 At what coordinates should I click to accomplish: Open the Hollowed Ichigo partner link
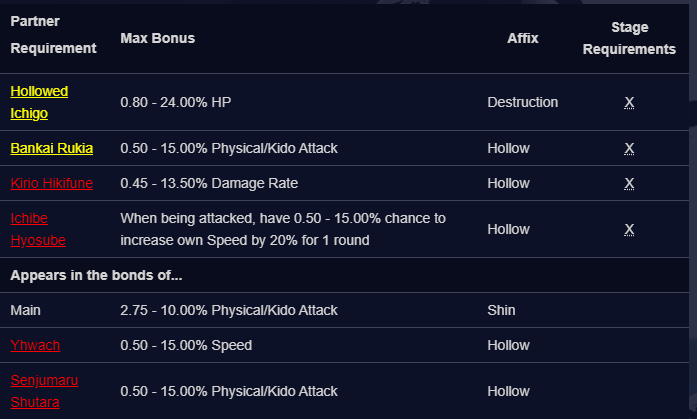[39, 102]
